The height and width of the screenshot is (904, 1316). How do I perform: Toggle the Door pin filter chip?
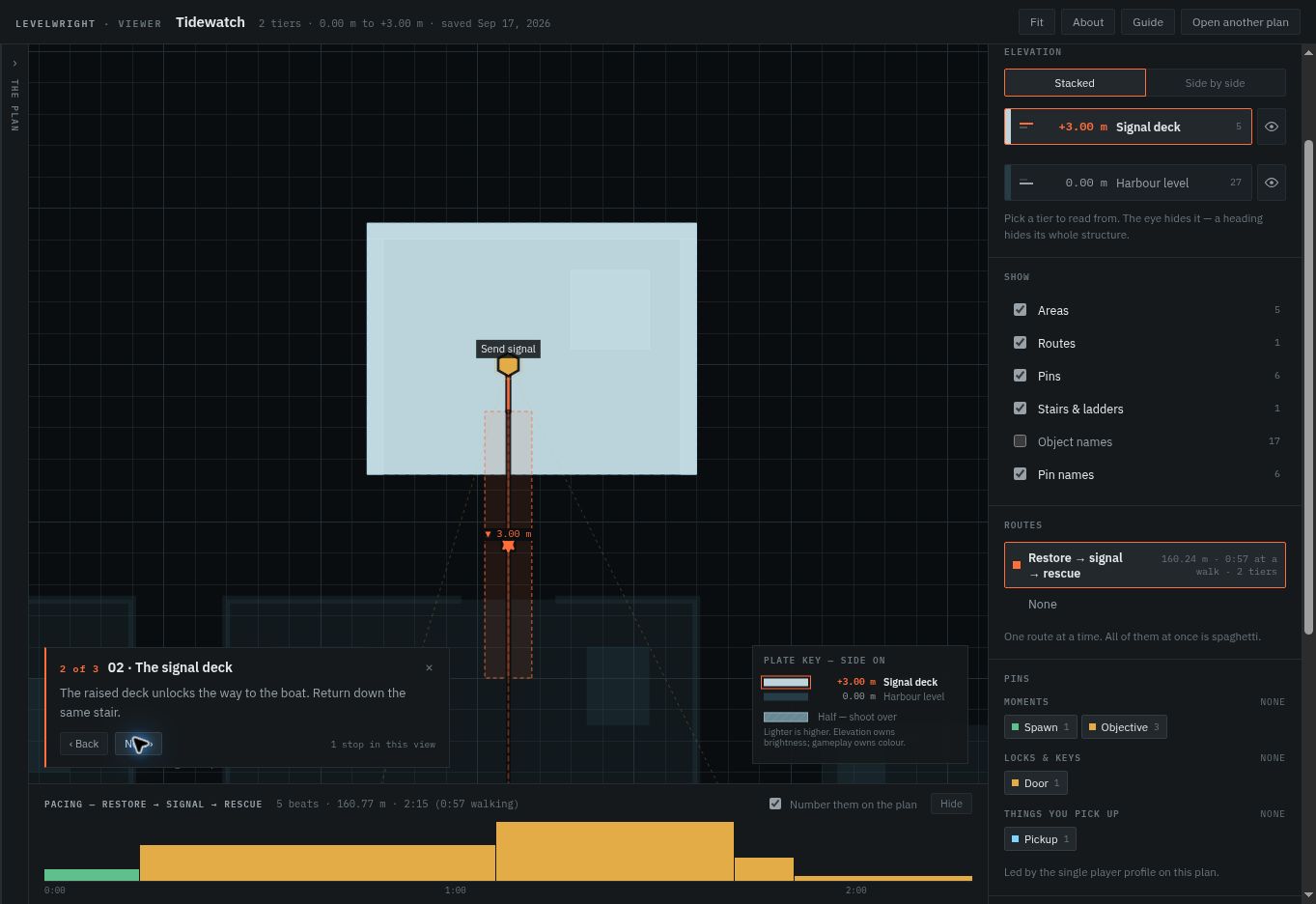(x=1036, y=783)
